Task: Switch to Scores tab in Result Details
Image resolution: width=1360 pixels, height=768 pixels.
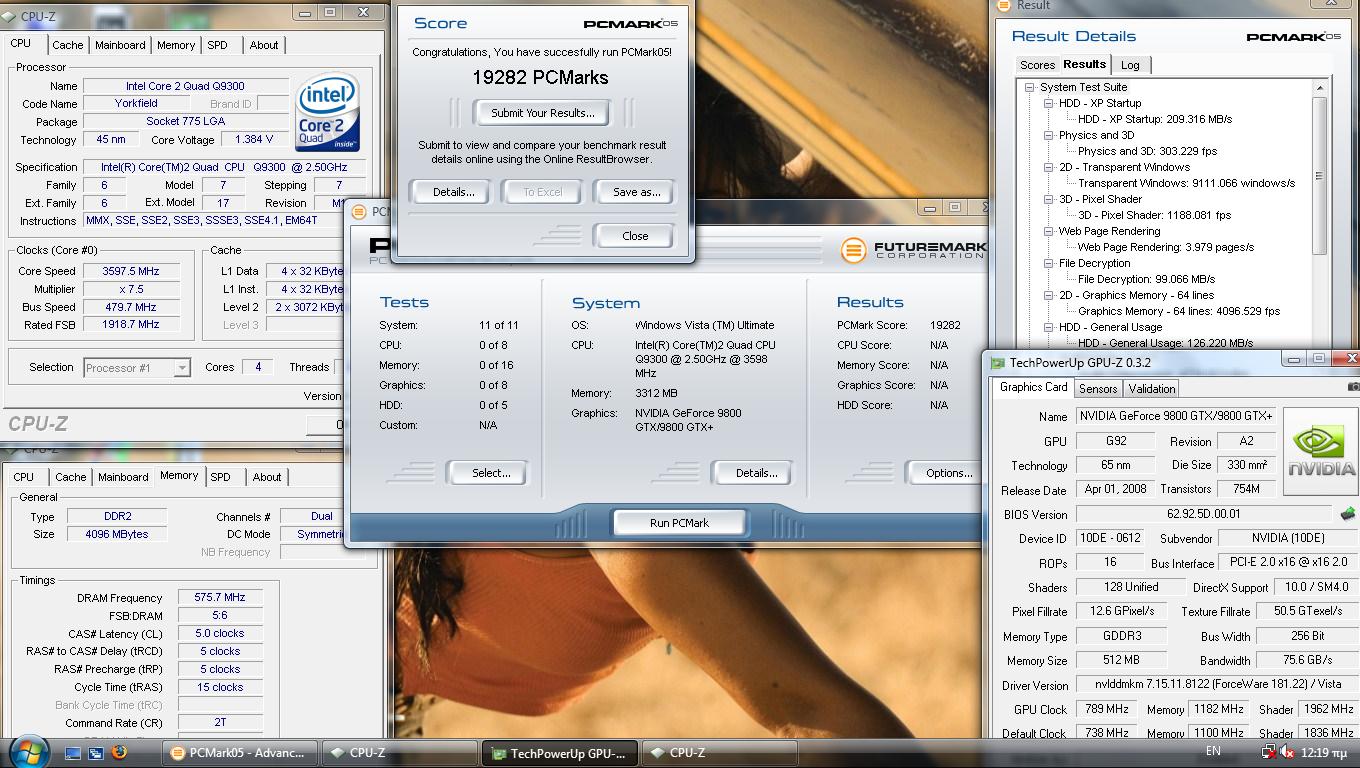Action: tap(1037, 65)
